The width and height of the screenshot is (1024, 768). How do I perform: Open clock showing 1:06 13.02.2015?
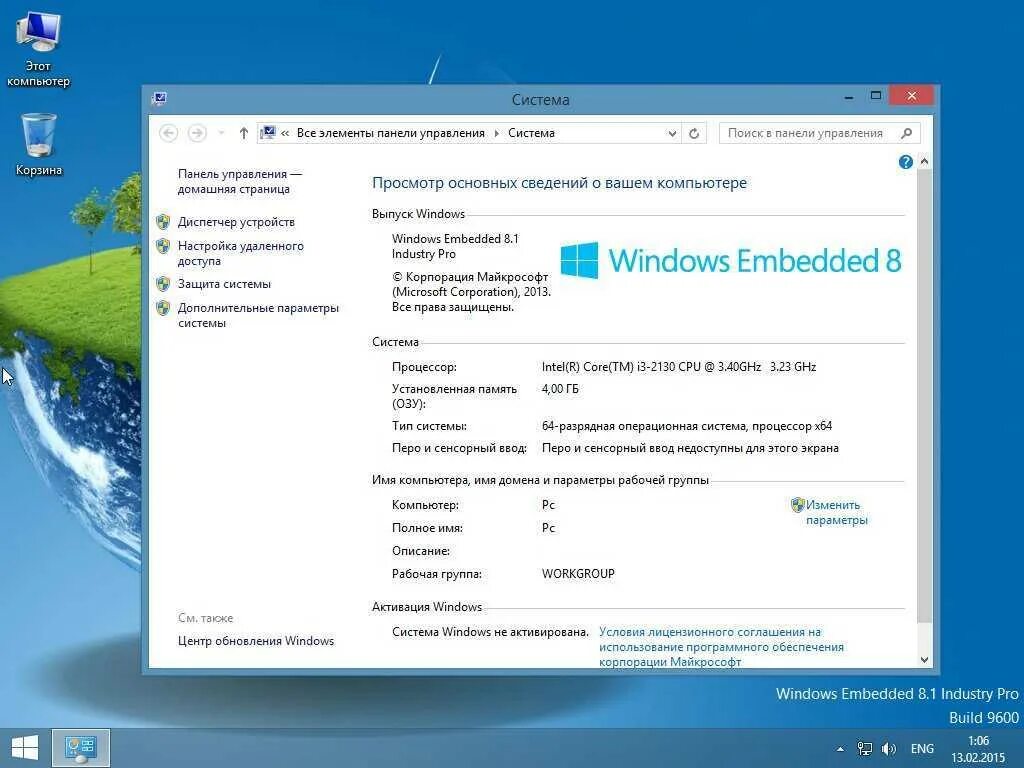click(978, 749)
